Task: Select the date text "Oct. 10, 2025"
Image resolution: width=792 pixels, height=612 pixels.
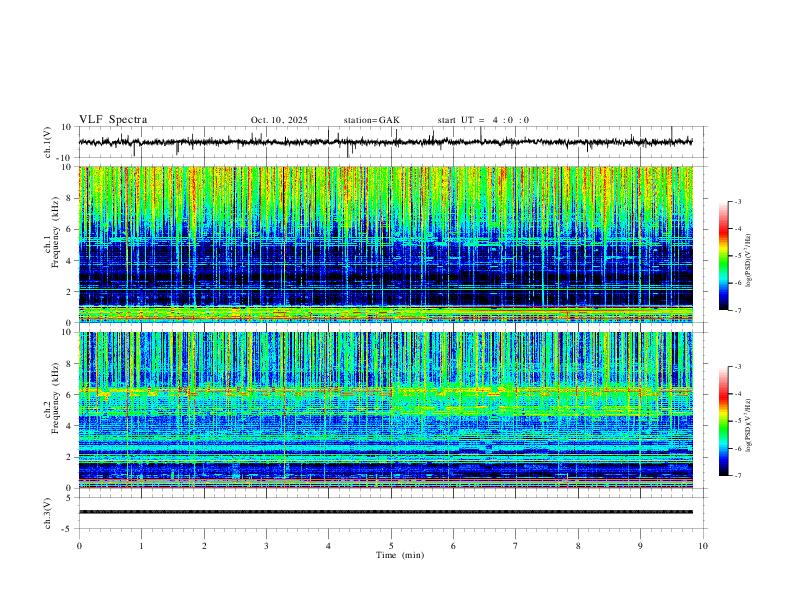Action: [x=279, y=120]
